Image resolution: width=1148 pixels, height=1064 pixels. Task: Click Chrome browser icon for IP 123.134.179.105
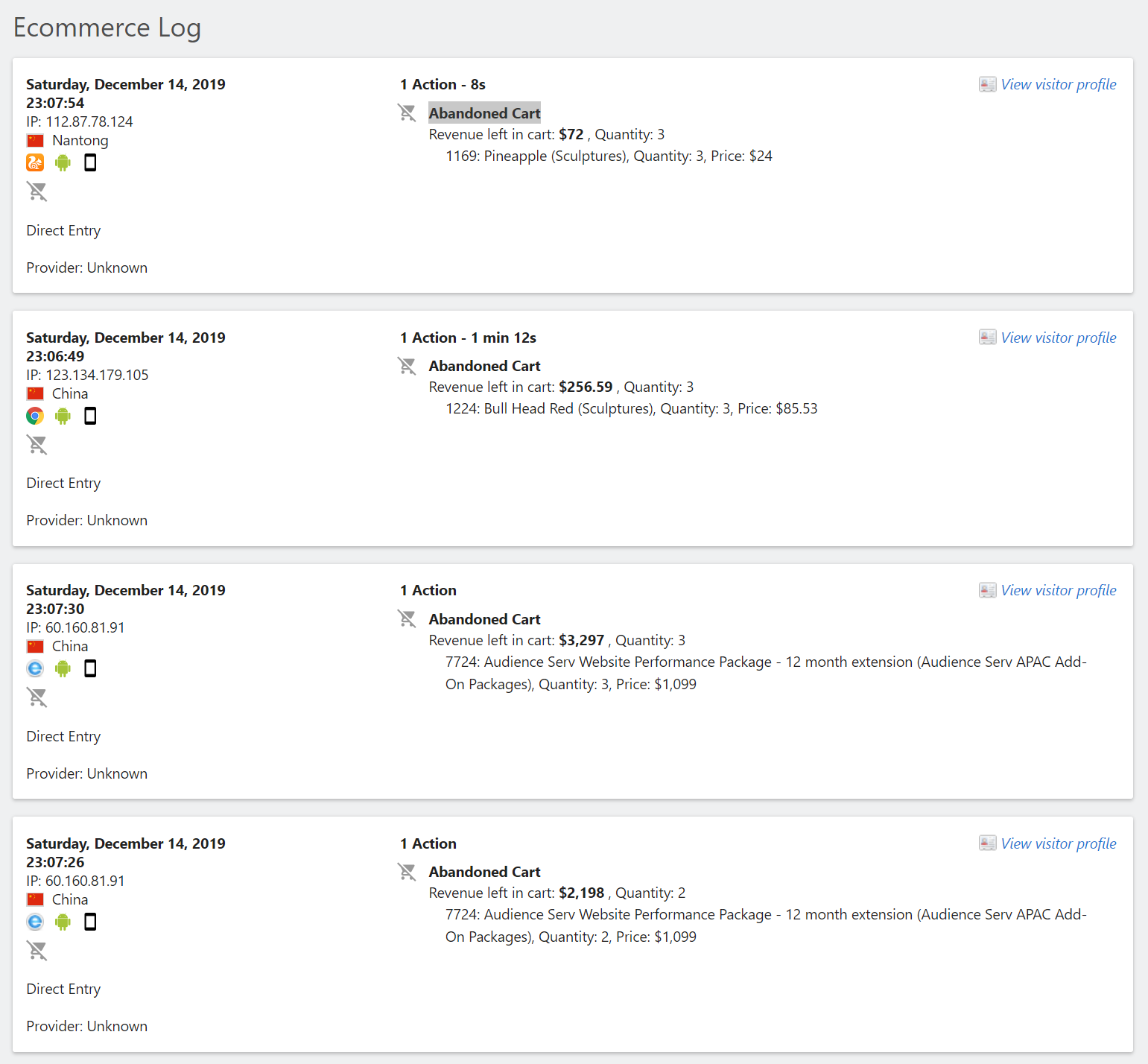[35, 416]
